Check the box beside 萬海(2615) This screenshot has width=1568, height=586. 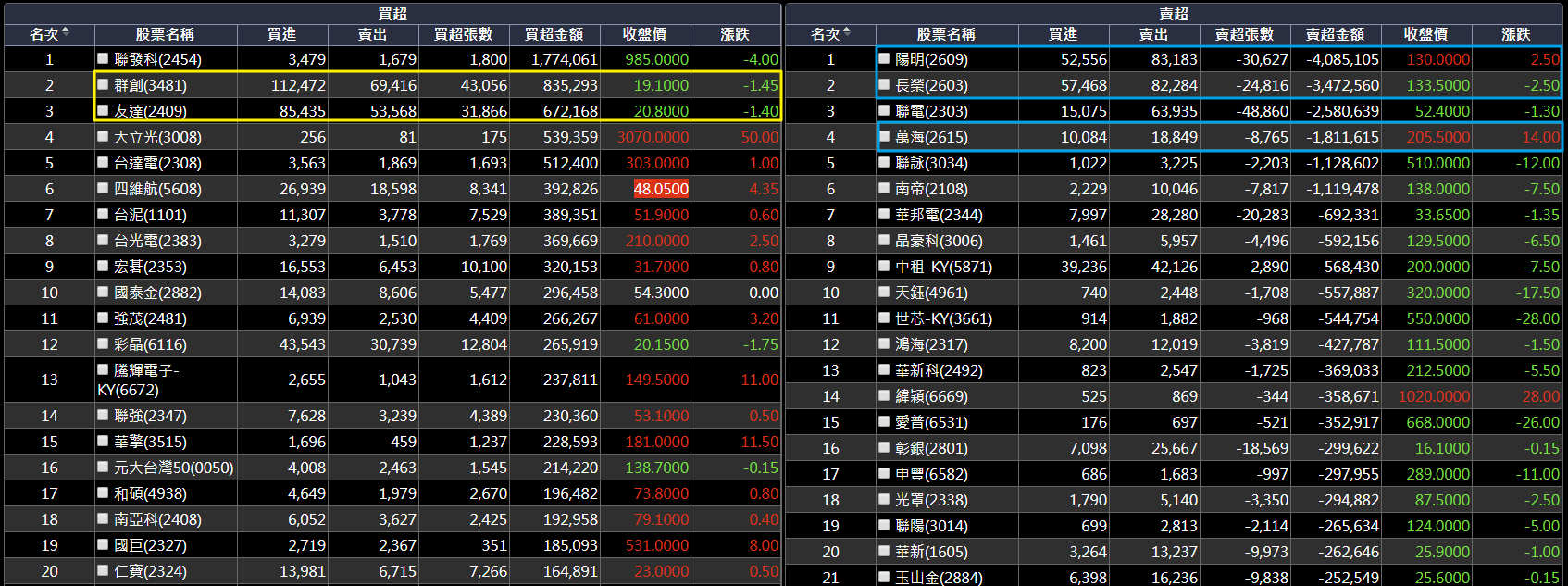[885, 136]
